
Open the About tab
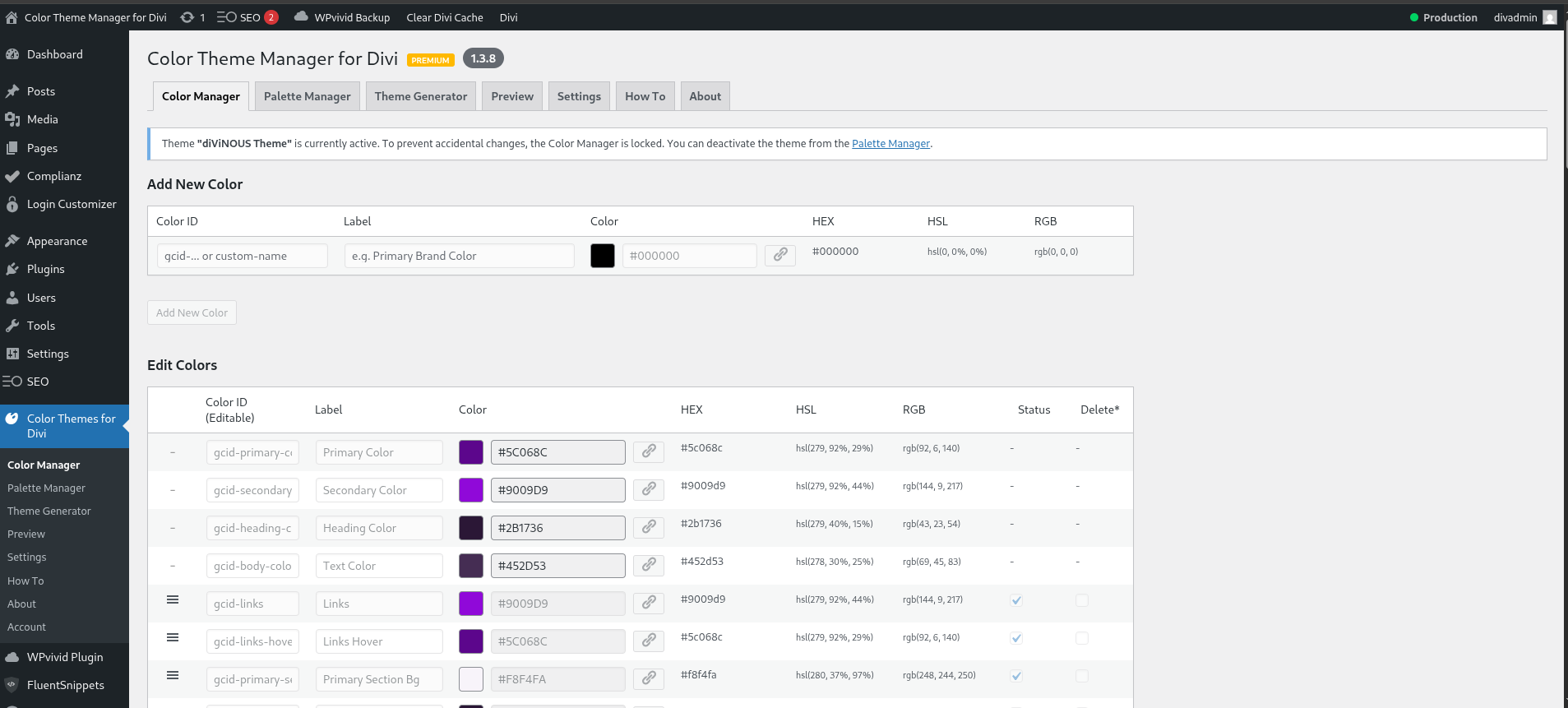pyautogui.click(x=705, y=96)
